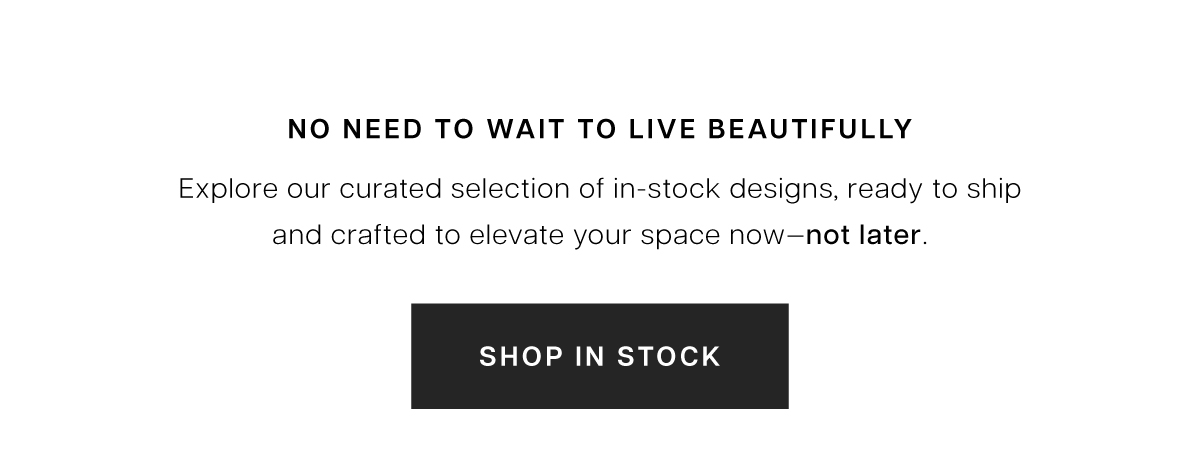The width and height of the screenshot is (1200, 466).
Task: Select the 'No Need to Wait' headline
Action: [600, 130]
